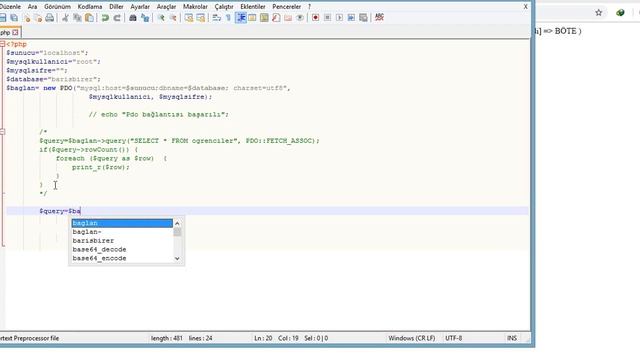Click 'length : 481' in status bar
Viewport: 640px width, 360px height.
tap(167, 338)
